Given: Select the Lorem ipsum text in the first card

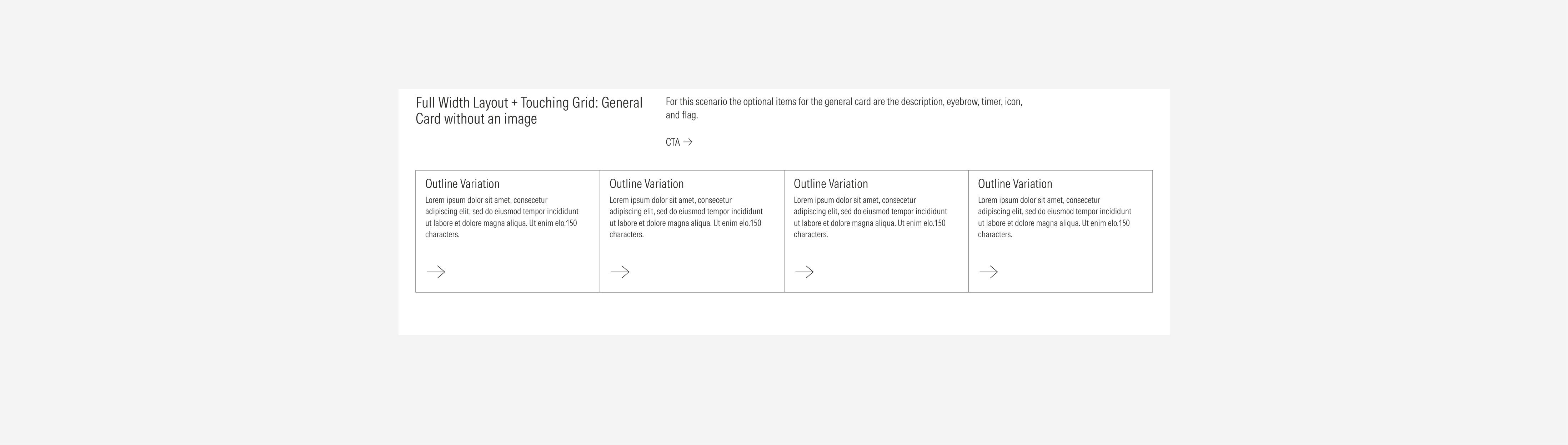Looking at the screenshot, I should coord(501,216).
